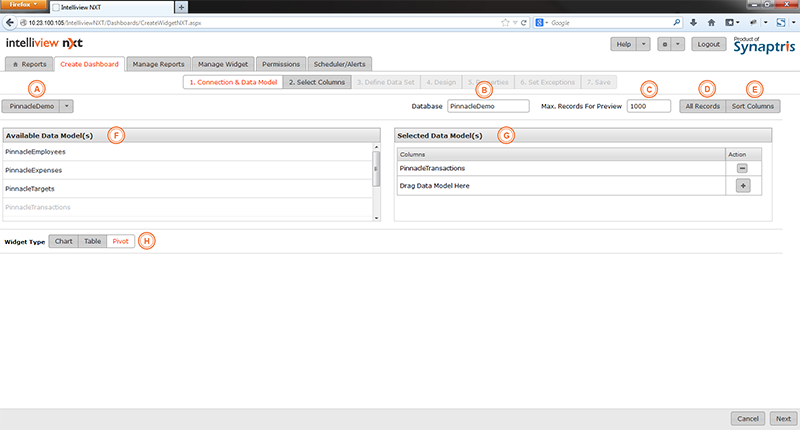Open Firefox downloads arrow icon
800x430 pixels.
pyautogui.click(x=694, y=21)
